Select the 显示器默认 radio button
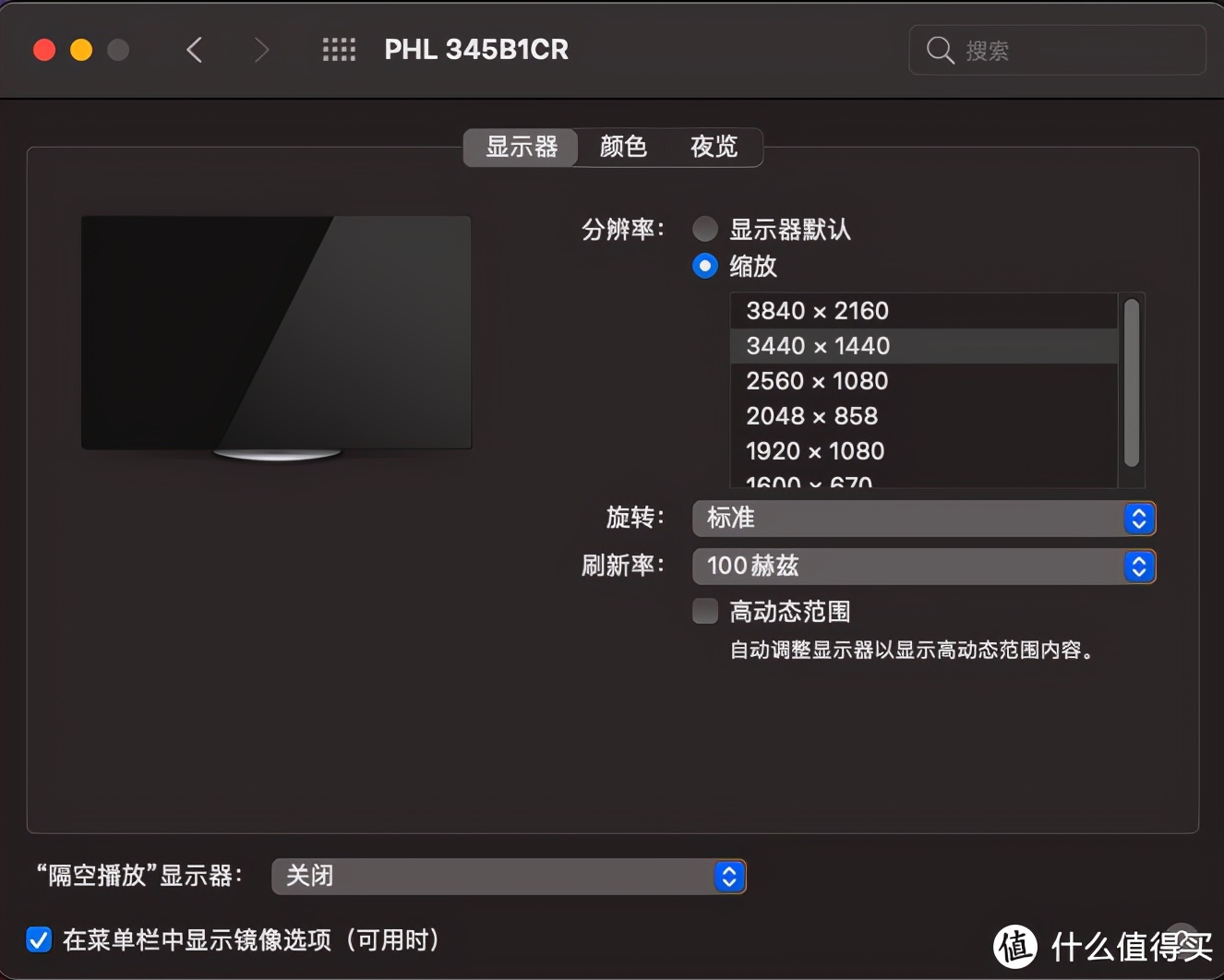Image resolution: width=1224 pixels, height=980 pixels. click(x=704, y=228)
